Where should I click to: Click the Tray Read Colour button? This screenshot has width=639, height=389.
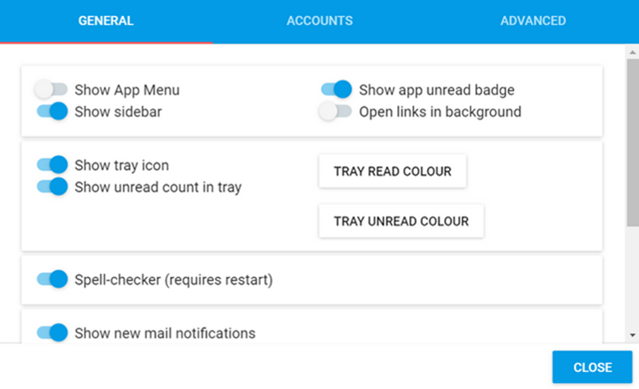pos(392,171)
